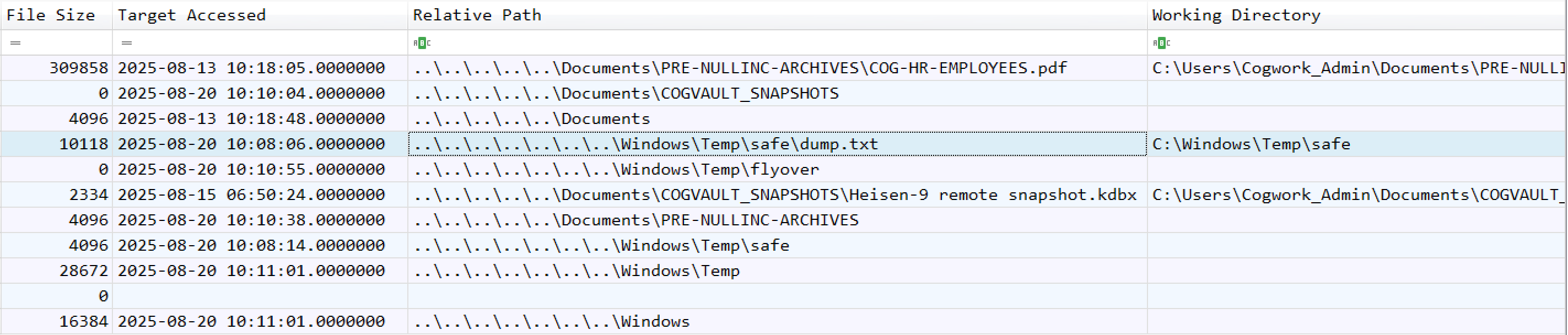This screenshot has width=1568, height=335.
Task: Click the Relative Path column header
Action: click(x=477, y=15)
